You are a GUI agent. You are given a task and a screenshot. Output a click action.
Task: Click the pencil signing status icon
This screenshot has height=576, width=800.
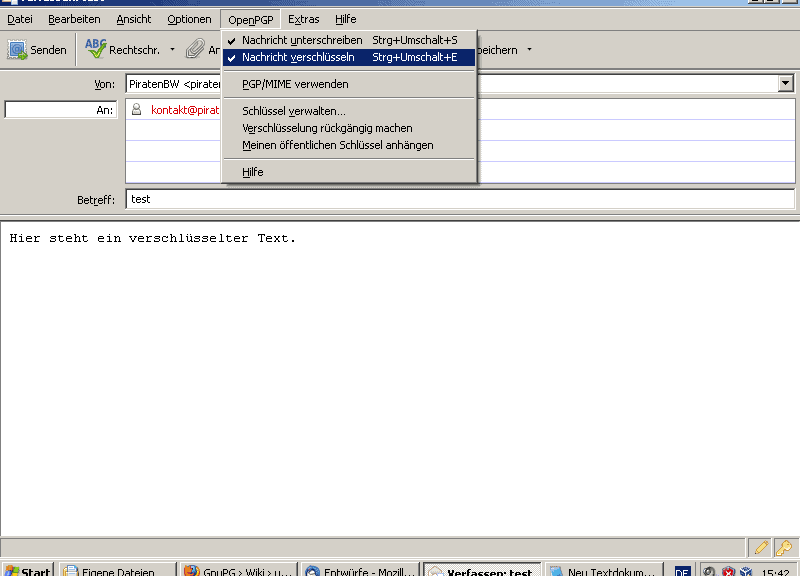[x=761, y=547]
